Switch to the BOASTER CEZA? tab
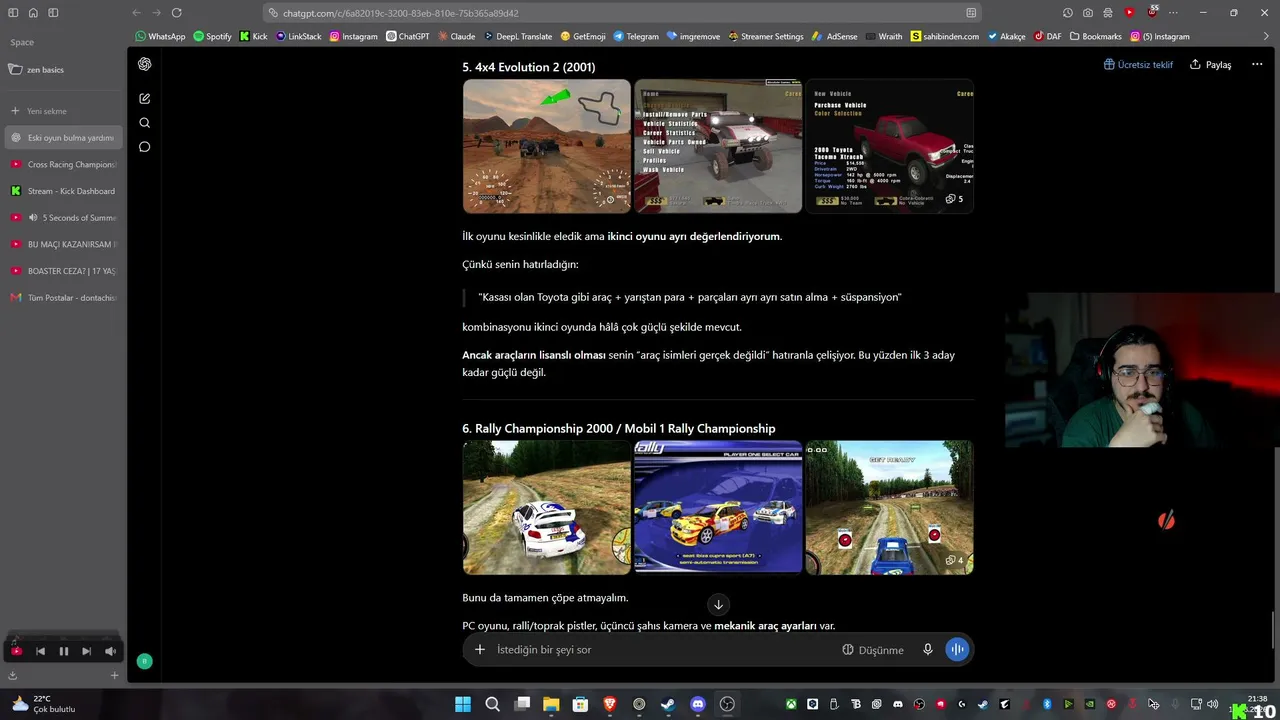This screenshot has height=720, width=1280. pyautogui.click(x=63, y=271)
